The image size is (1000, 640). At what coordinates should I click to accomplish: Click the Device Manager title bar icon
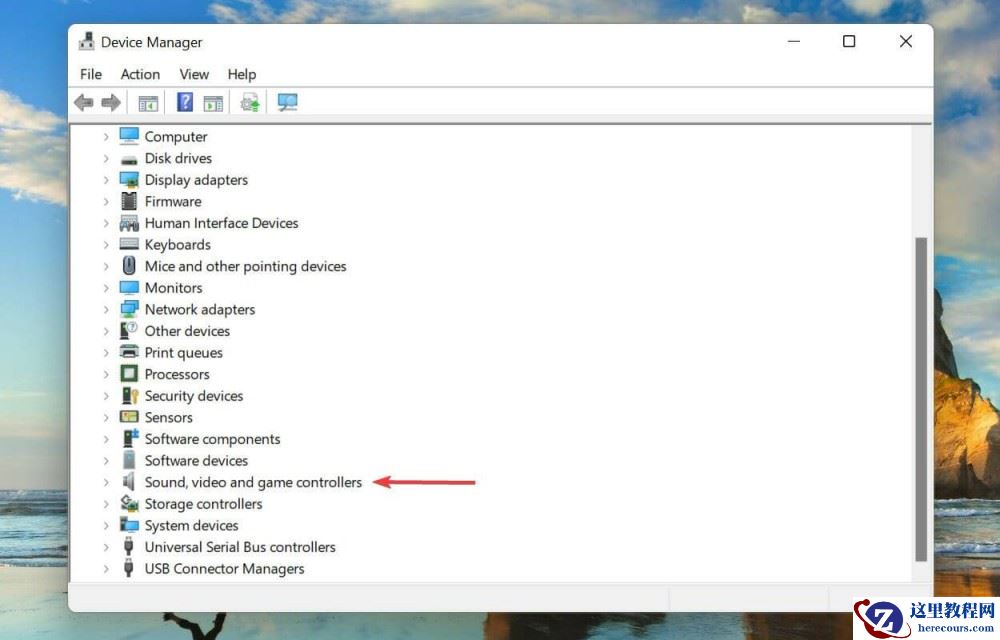coord(86,41)
